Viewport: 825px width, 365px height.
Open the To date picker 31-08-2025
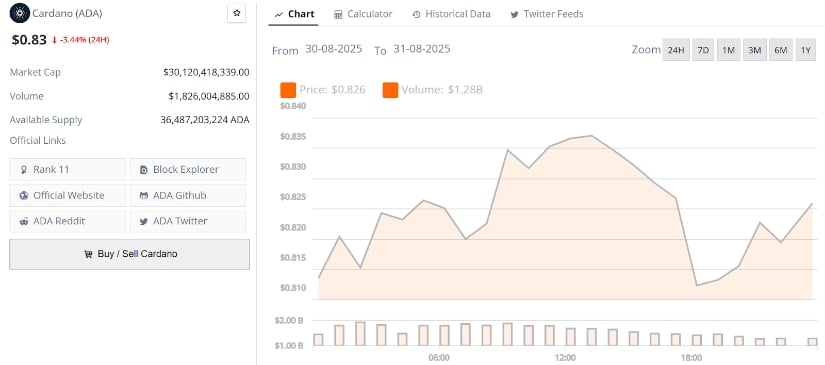421,49
